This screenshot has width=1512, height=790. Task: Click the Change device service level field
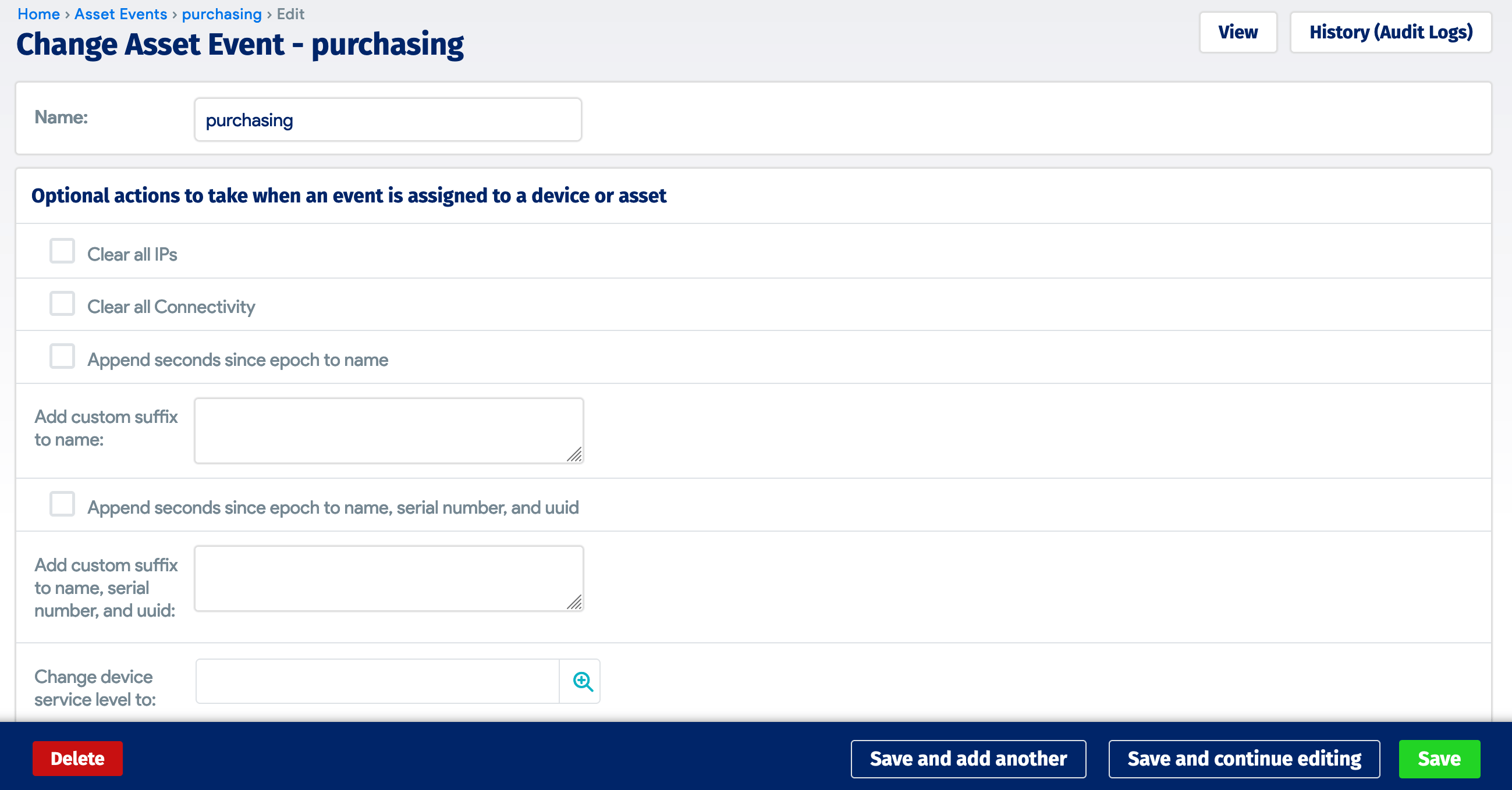pyautogui.click(x=377, y=681)
